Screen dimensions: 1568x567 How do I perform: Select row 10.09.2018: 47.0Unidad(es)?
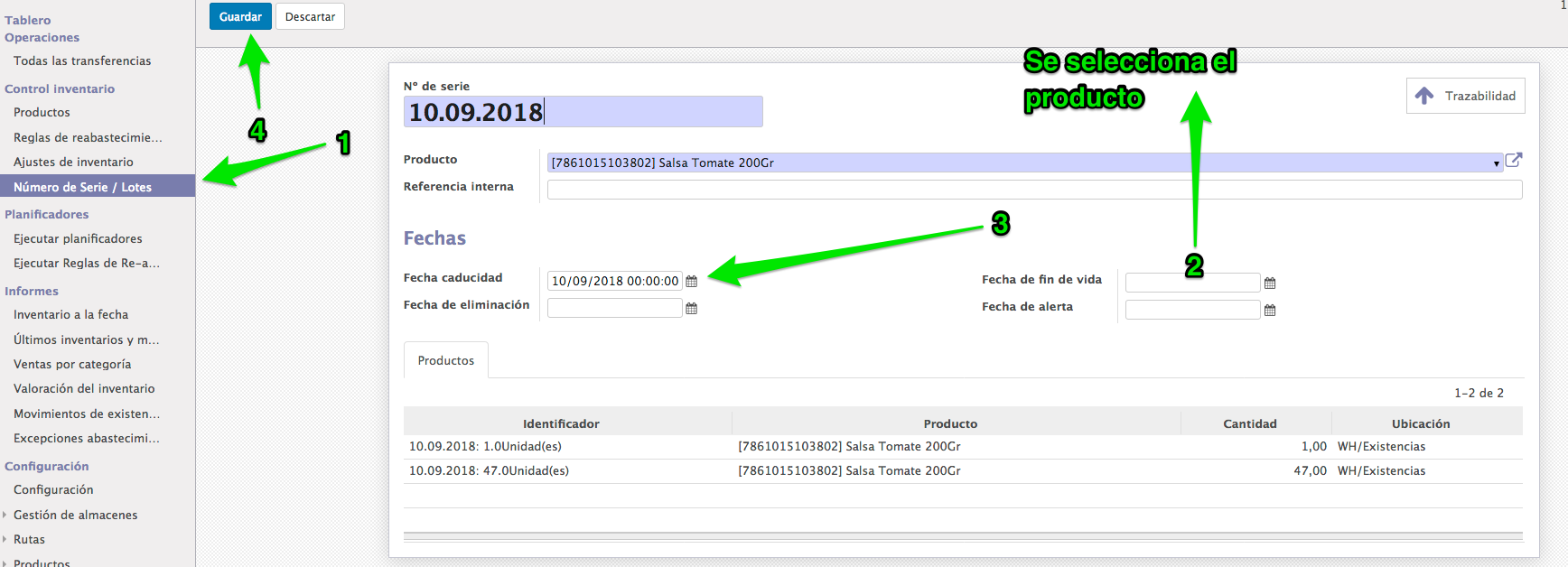pos(963,470)
